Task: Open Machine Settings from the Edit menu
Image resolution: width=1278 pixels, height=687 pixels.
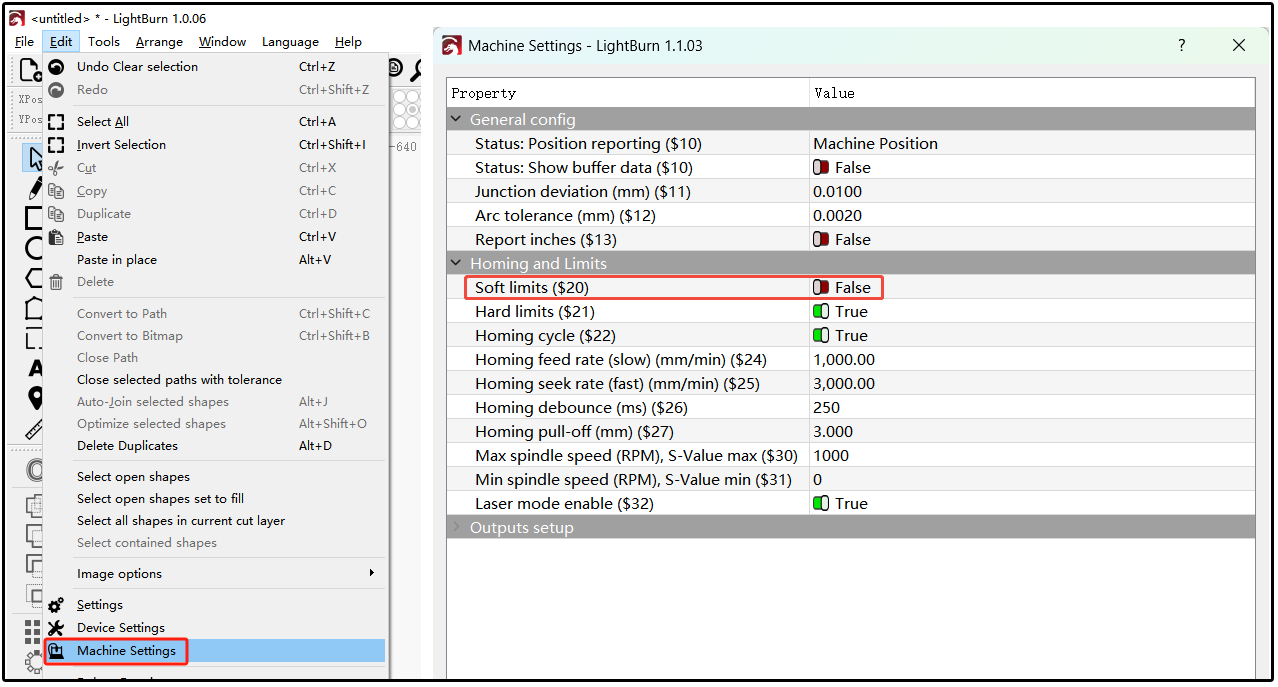Action: tap(214, 651)
